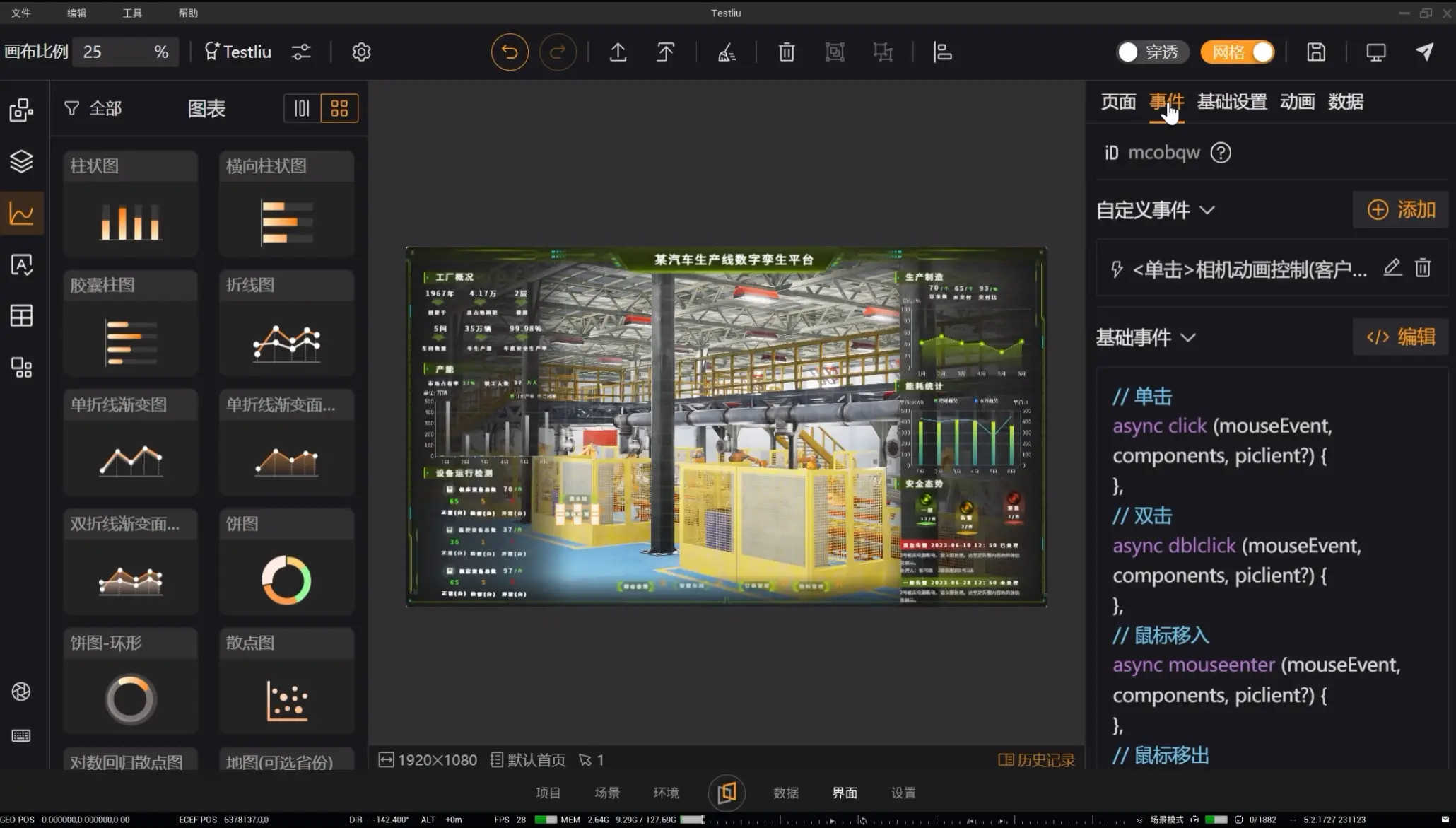This screenshot has width=1456, height=828.
Task: Click the align objects toolbar icon
Action: [x=942, y=52]
